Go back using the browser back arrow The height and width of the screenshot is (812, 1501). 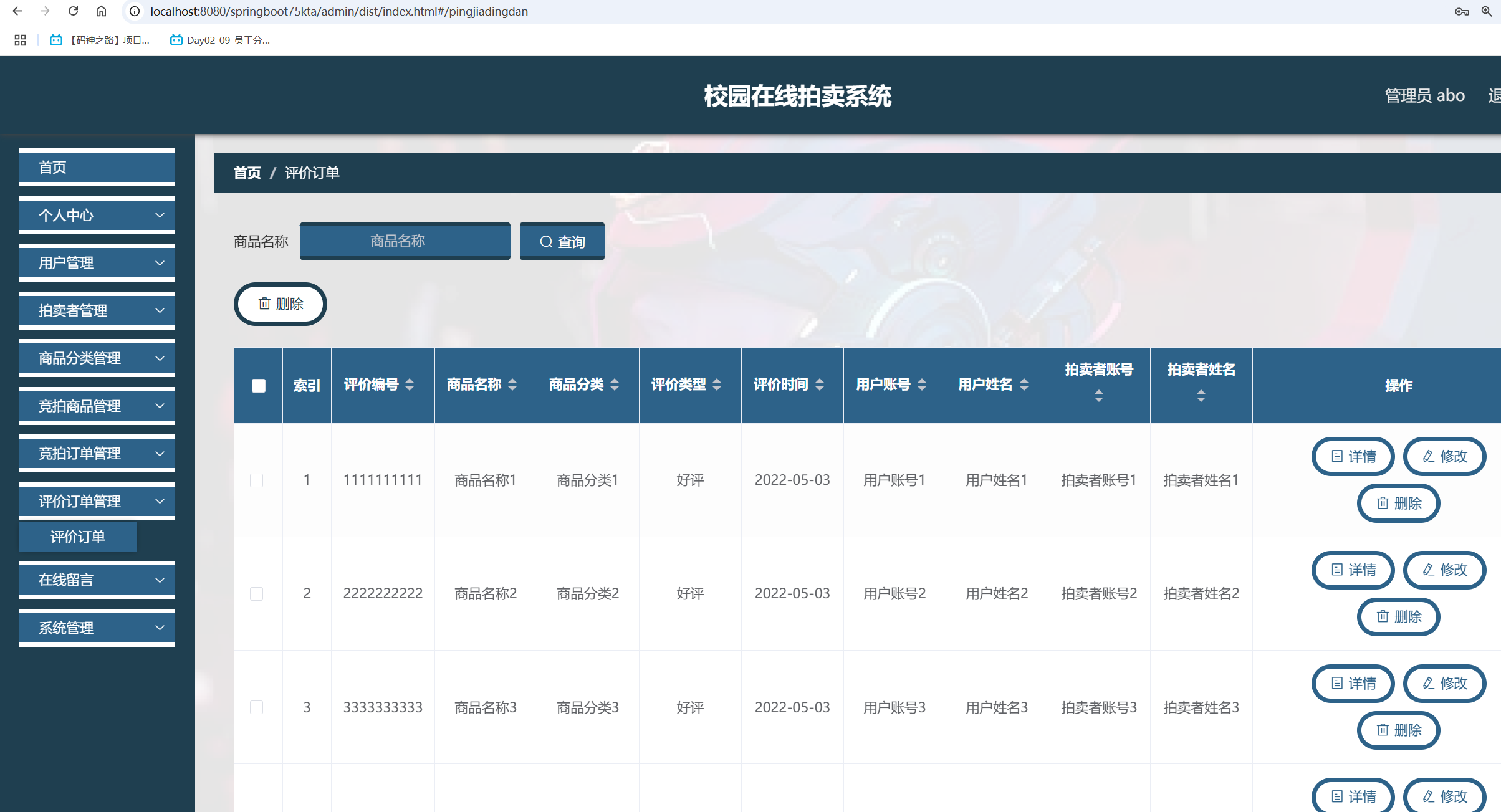(17, 11)
